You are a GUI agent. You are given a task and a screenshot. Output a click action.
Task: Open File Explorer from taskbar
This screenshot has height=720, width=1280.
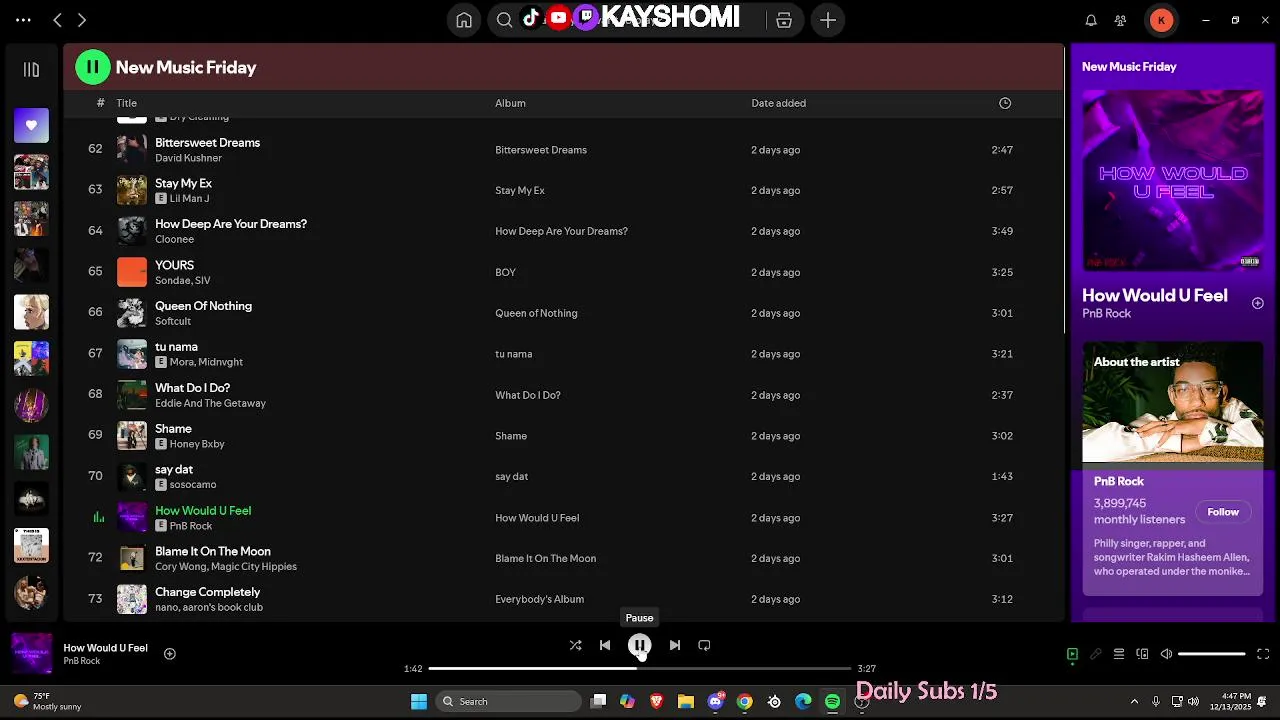pos(686,701)
